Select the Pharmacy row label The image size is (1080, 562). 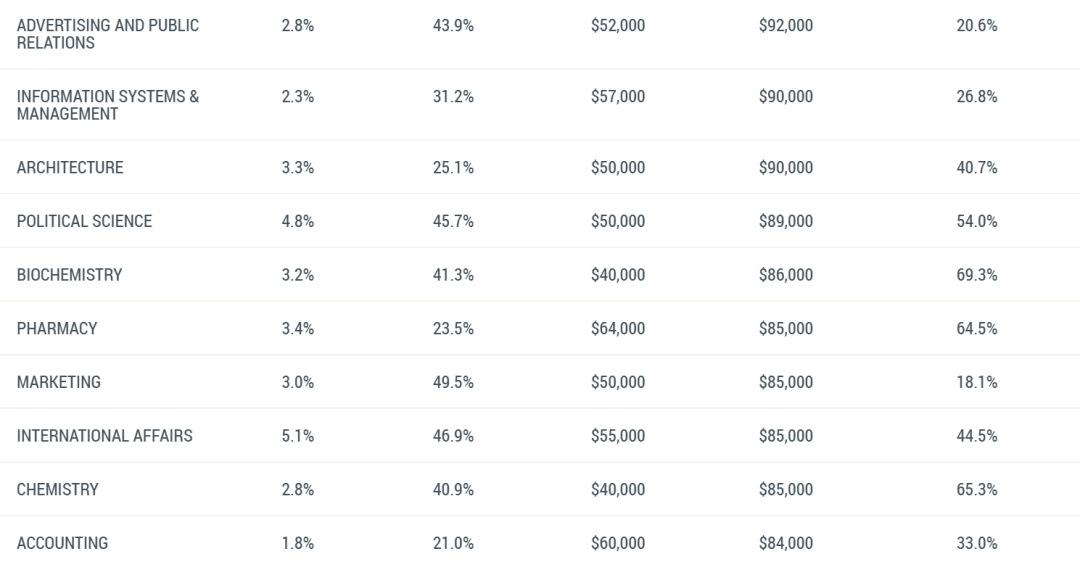(x=57, y=329)
